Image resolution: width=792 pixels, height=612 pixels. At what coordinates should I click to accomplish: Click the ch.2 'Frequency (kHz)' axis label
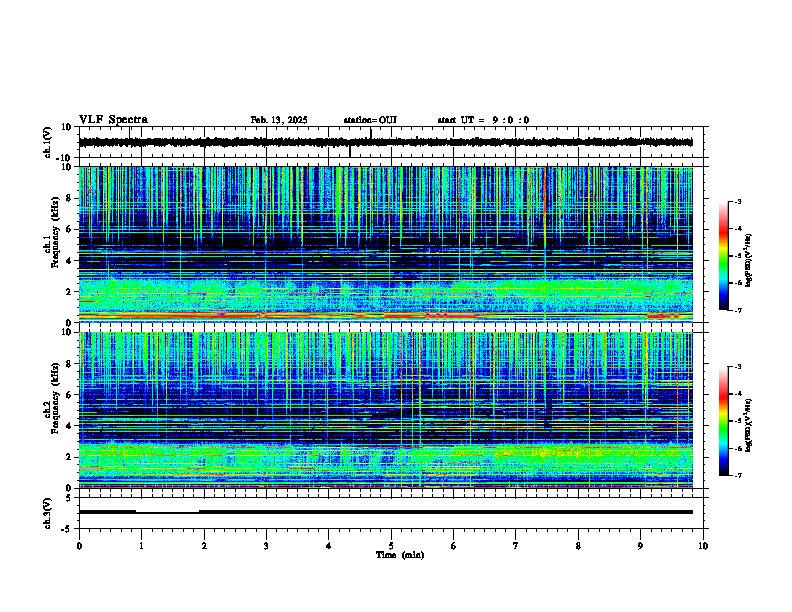[x=55, y=398]
